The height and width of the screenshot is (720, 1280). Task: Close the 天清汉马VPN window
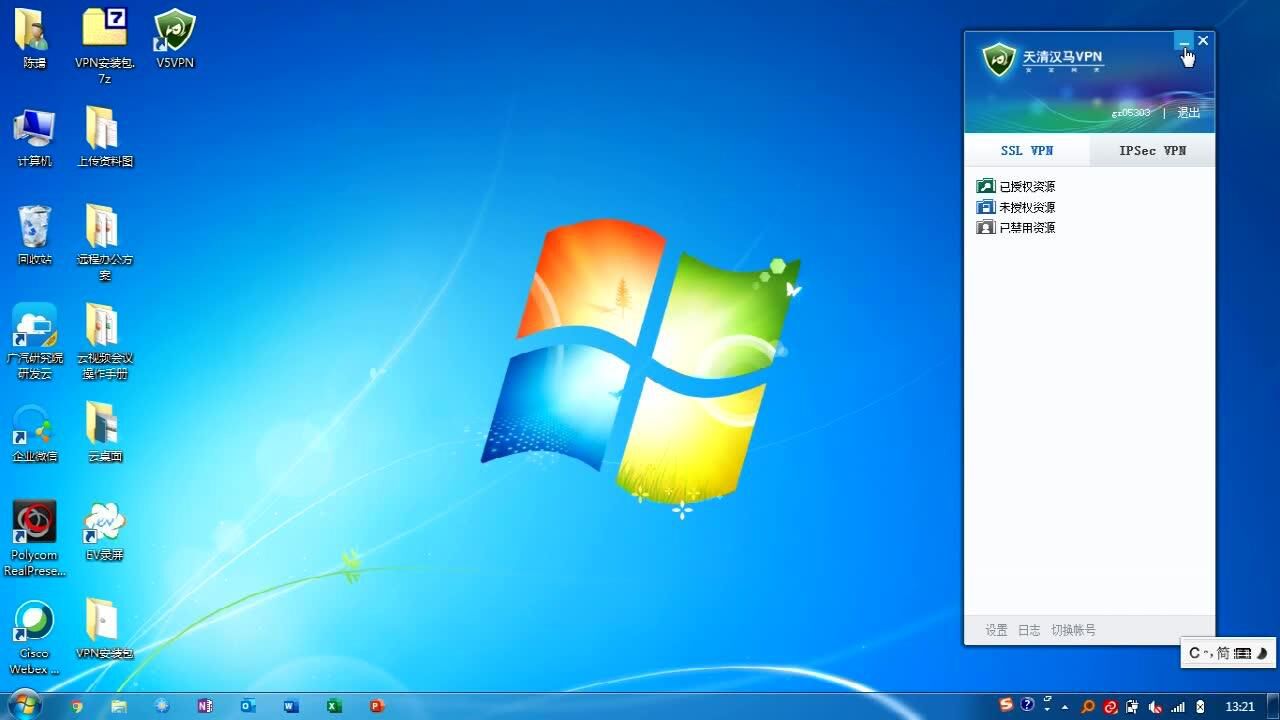[x=1203, y=41]
